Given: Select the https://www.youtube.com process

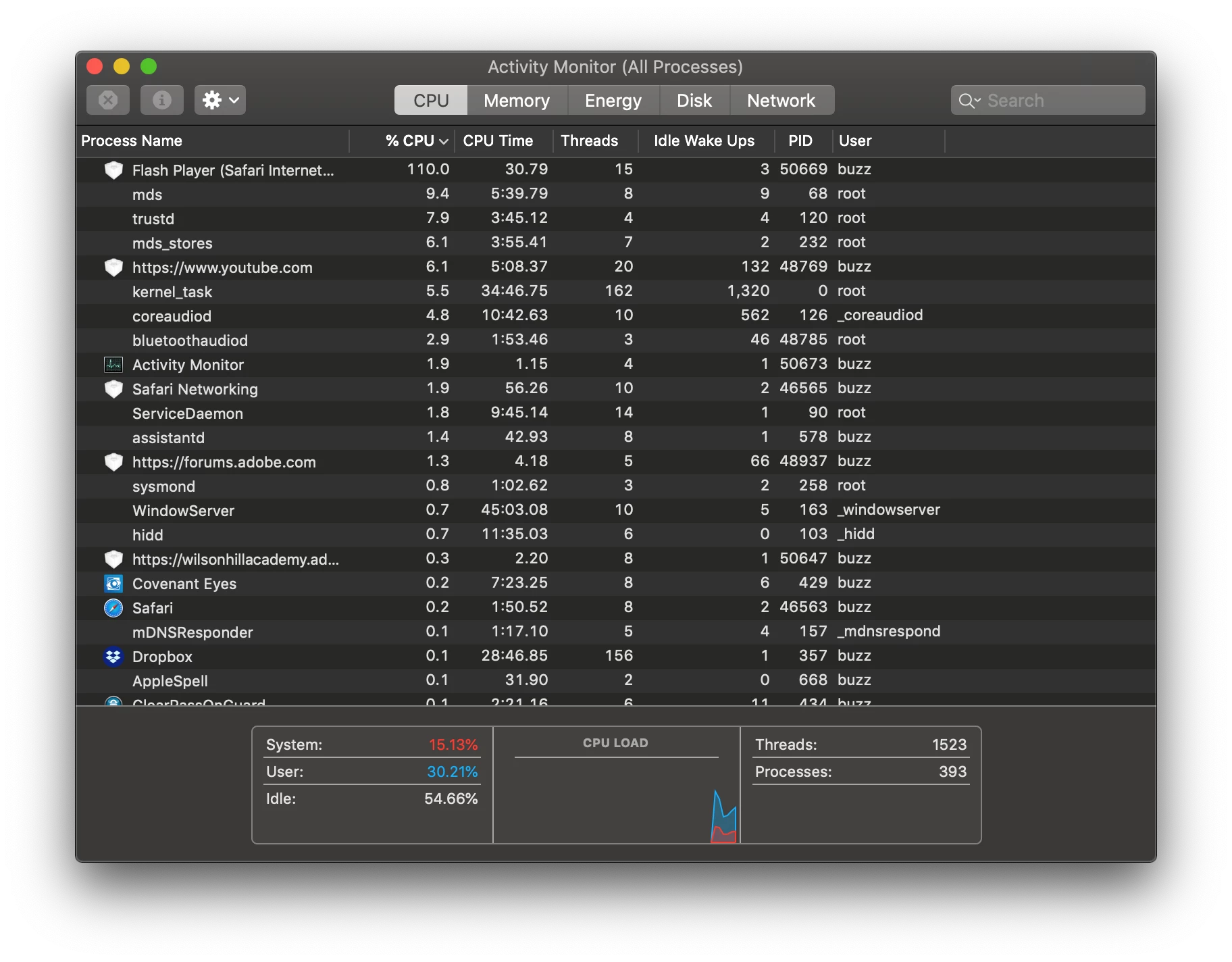Looking at the screenshot, I should (616, 268).
